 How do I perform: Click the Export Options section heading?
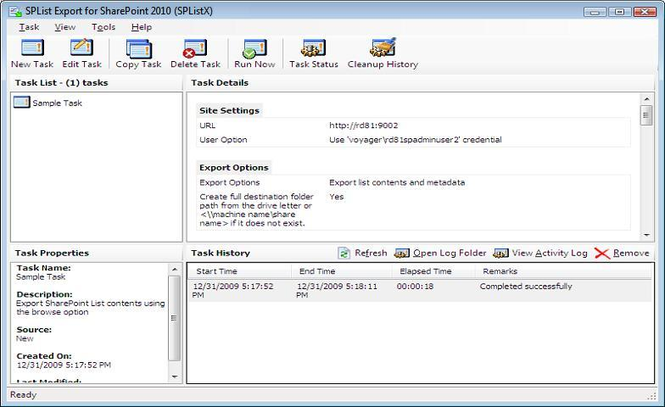234,167
